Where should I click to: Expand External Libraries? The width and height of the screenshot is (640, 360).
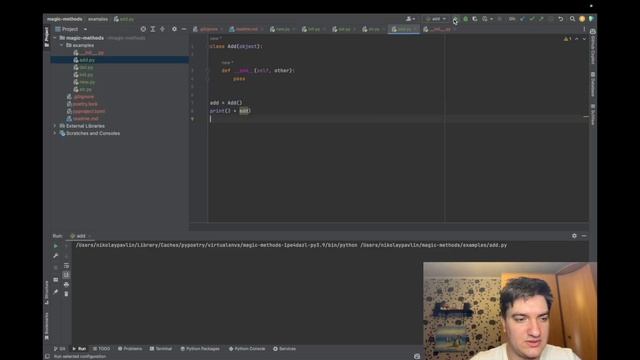click(x=55, y=126)
